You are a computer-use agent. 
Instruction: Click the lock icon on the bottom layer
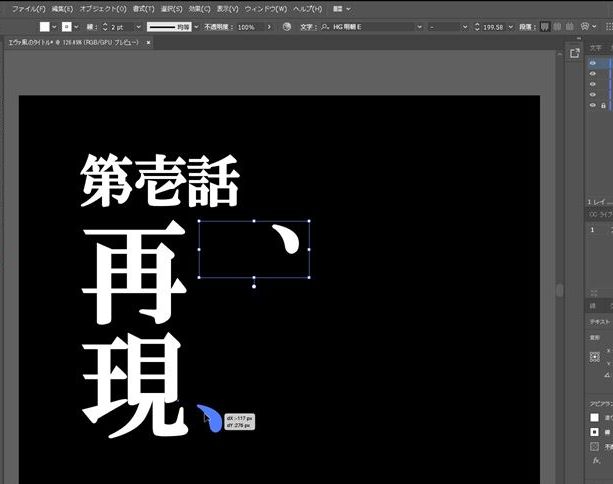coord(603,104)
